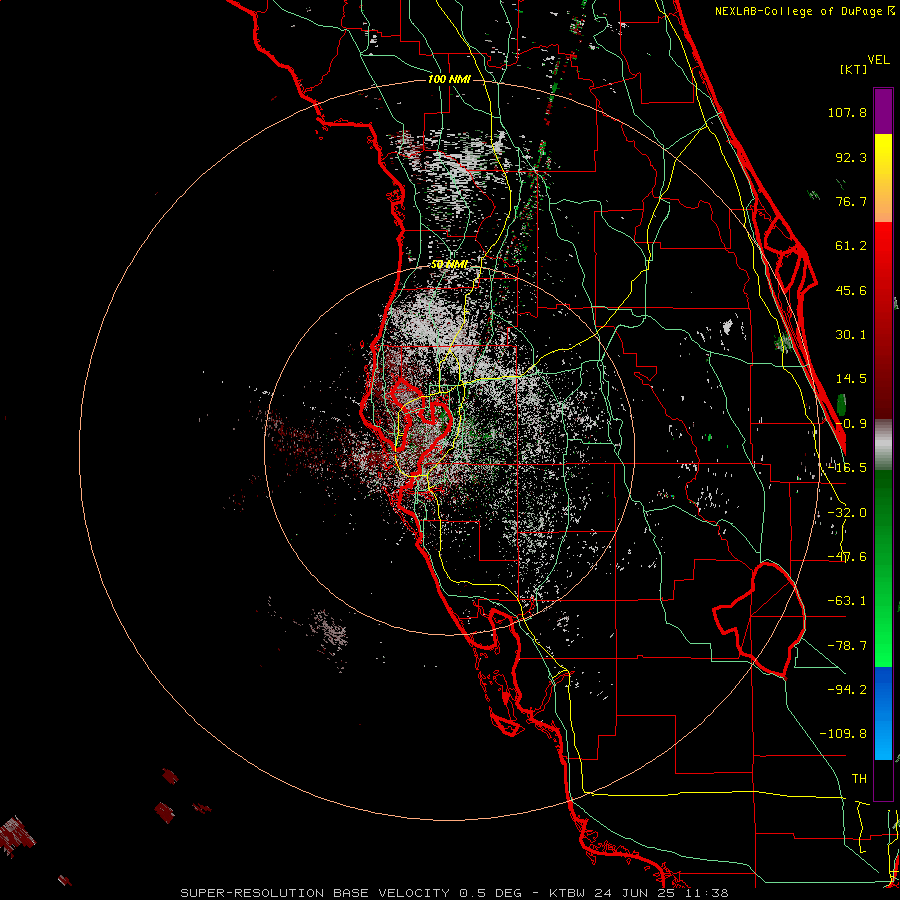Screen dimensions: 900x900
Task: Select the -109.8 velocity scale value
Action: pyautogui.click(x=843, y=734)
